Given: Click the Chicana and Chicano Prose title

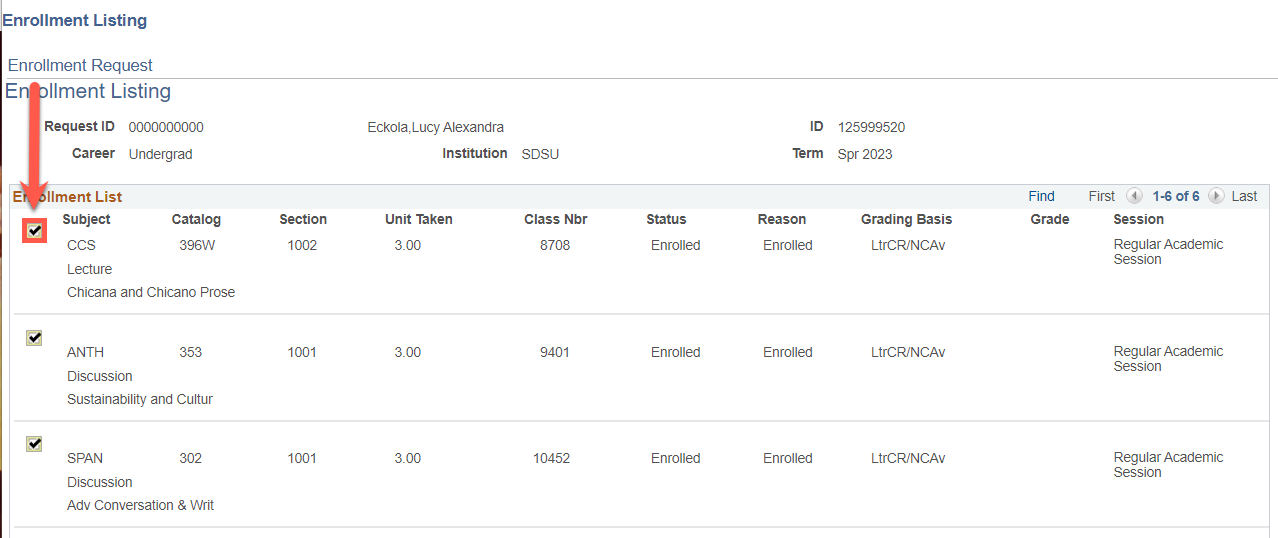Looking at the screenshot, I should (151, 292).
